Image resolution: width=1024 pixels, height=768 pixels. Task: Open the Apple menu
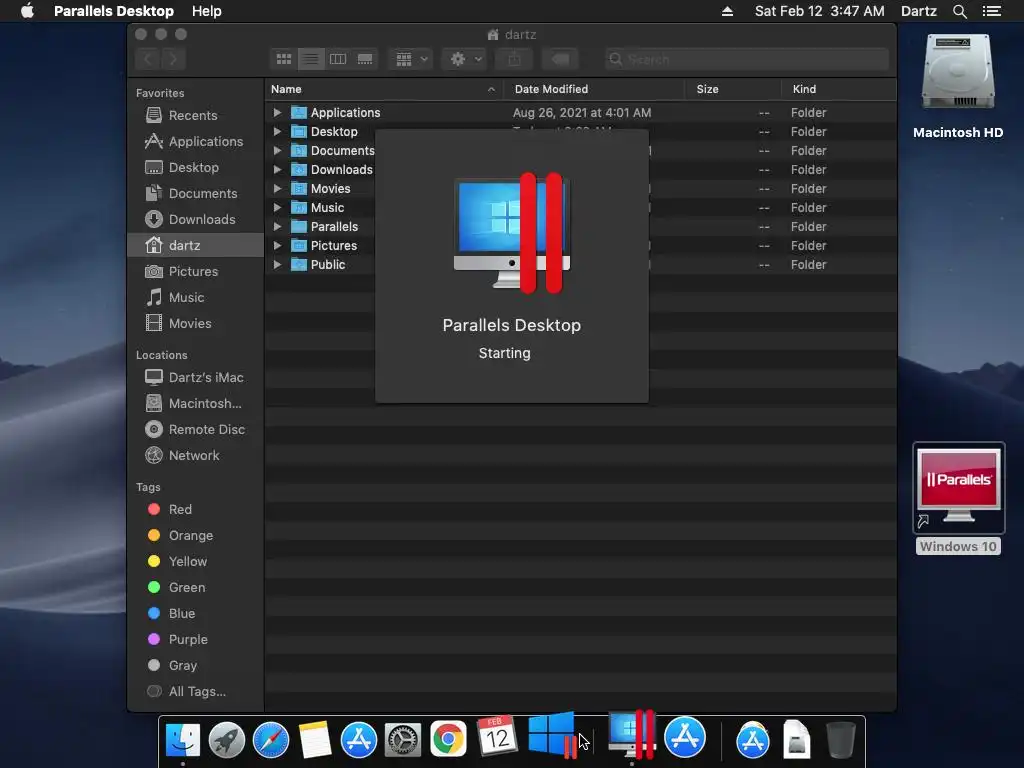click(27, 11)
